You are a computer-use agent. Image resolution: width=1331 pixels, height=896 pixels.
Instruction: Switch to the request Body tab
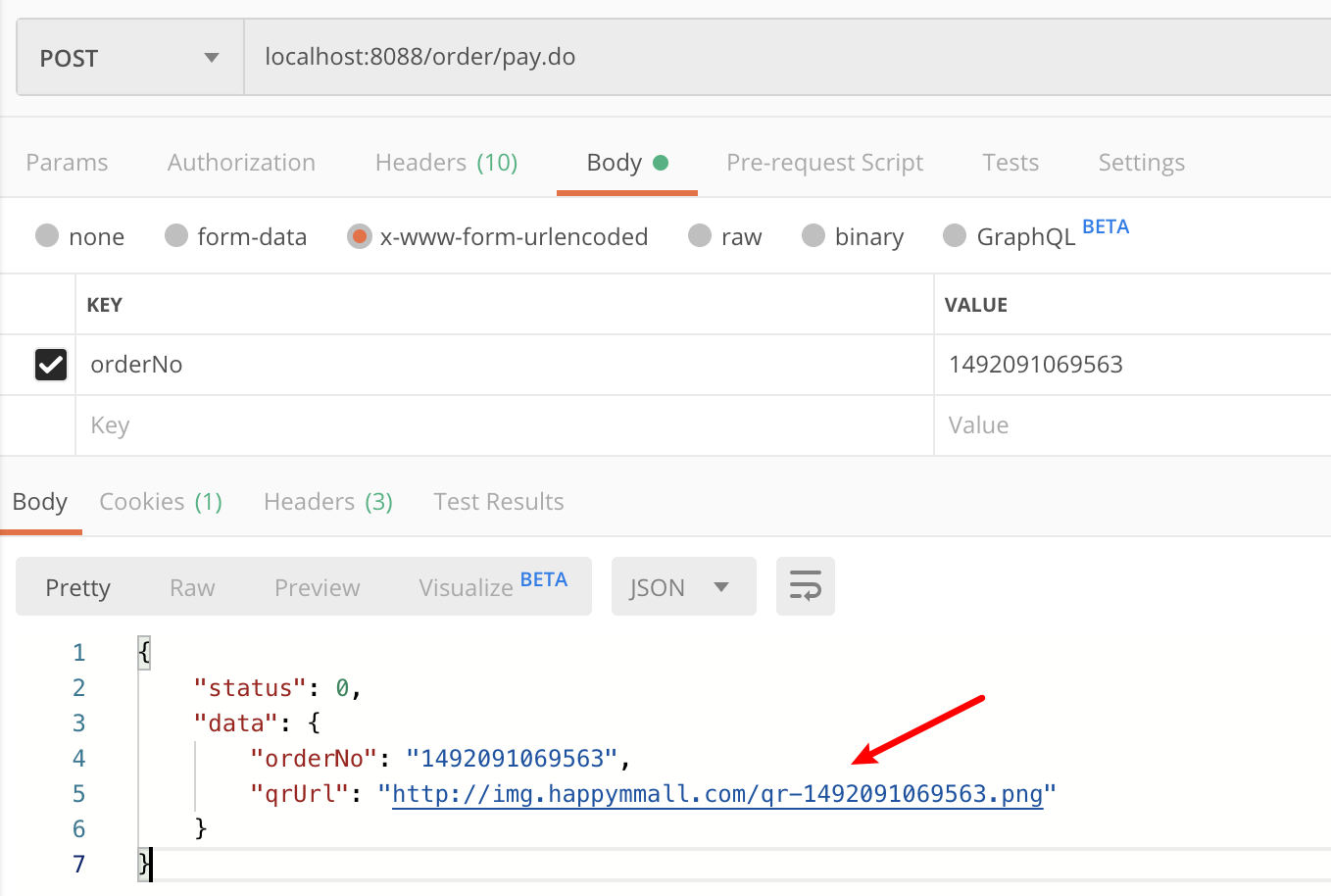coord(627,162)
